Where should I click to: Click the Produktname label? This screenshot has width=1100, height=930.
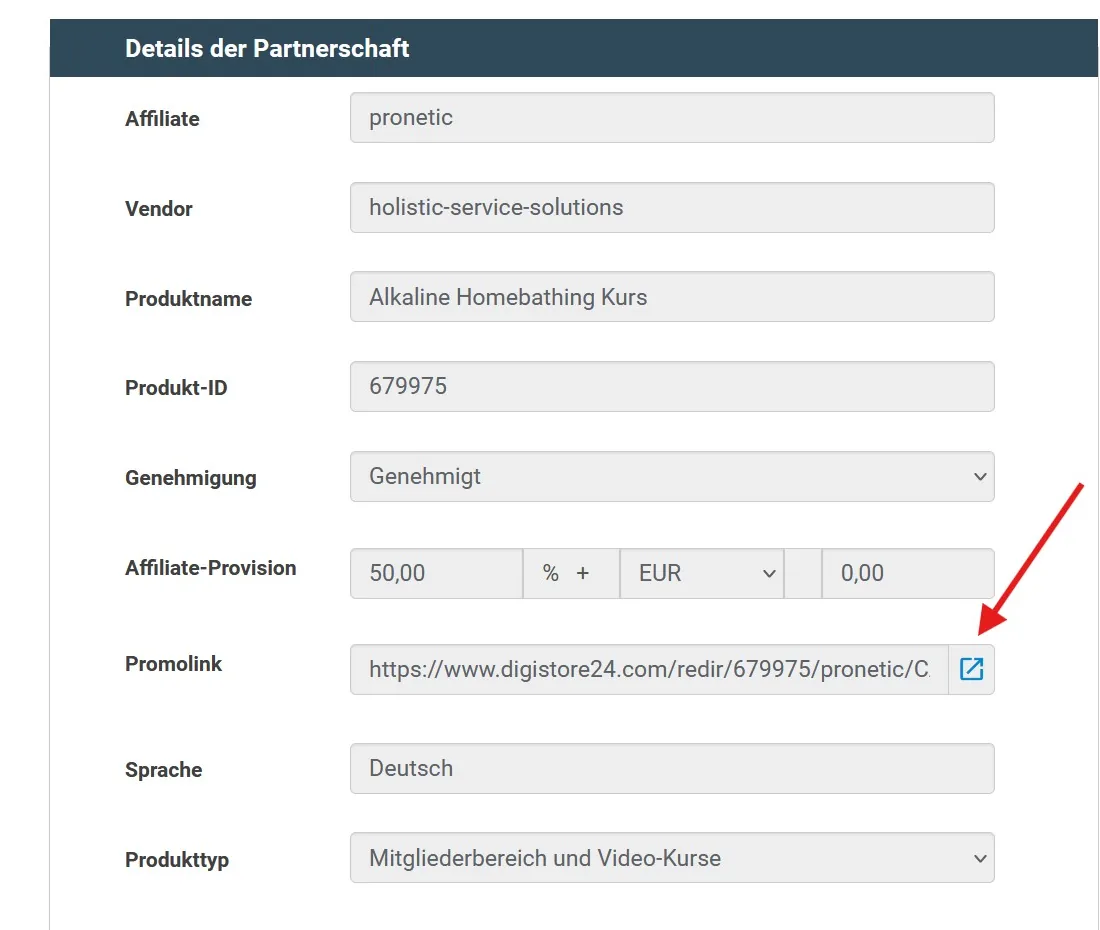(x=188, y=299)
